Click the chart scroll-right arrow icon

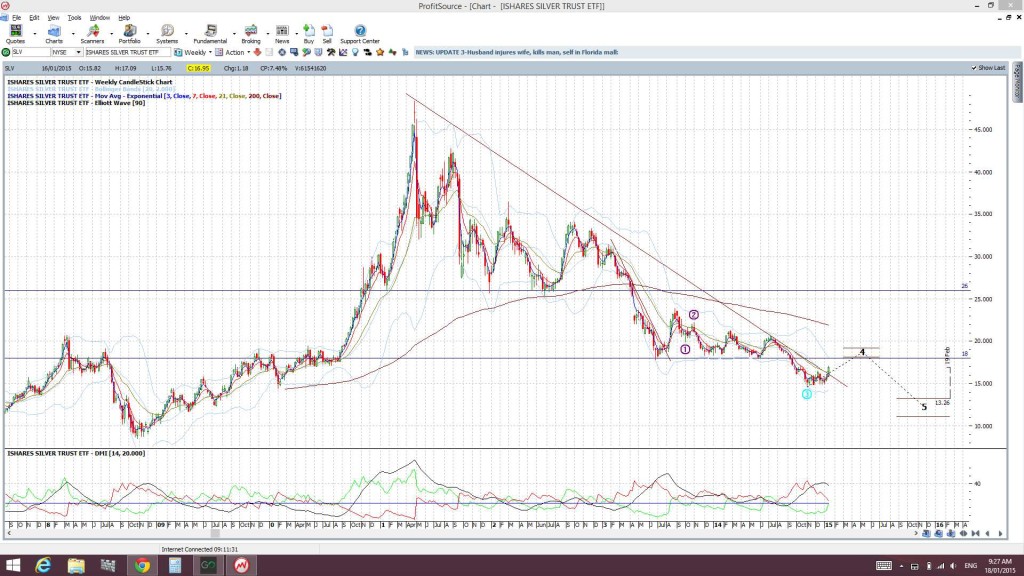pos(1000,534)
